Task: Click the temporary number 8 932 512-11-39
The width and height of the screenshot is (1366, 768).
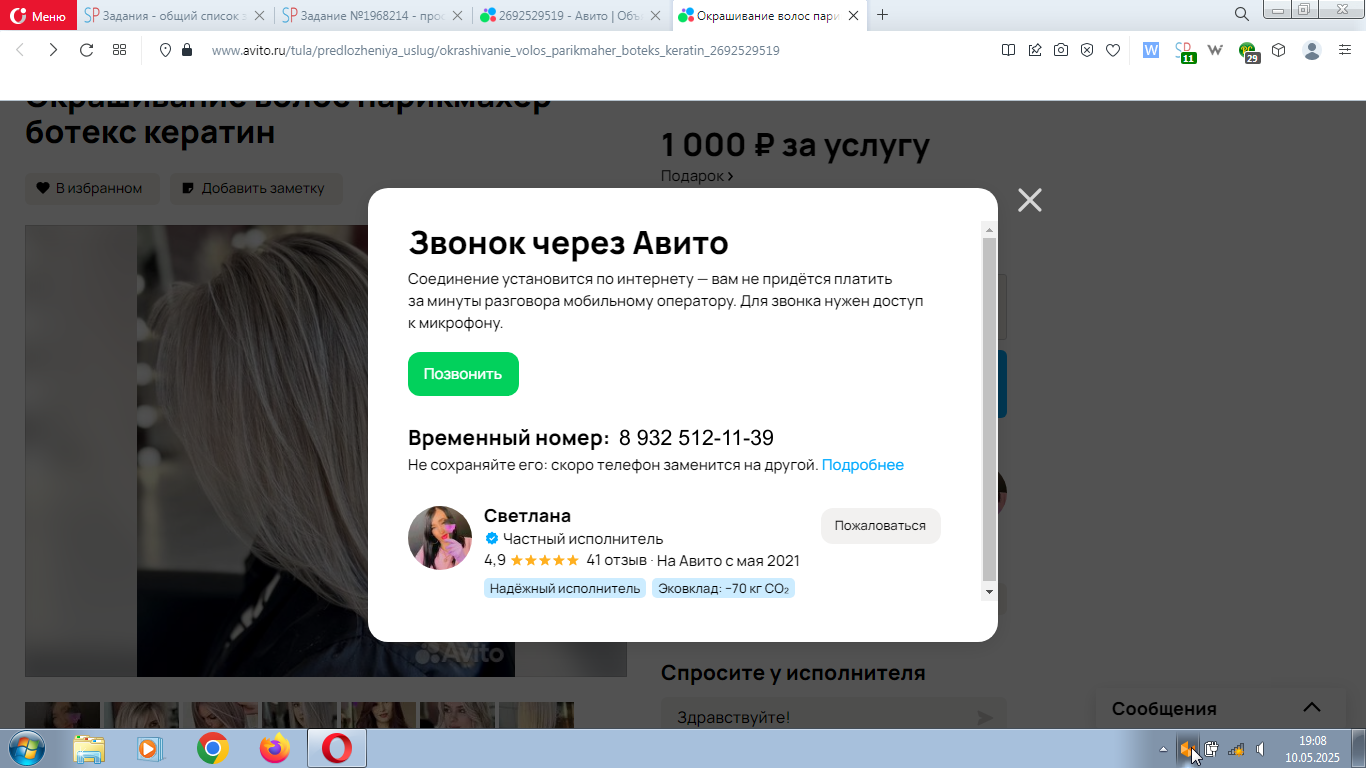Action: [x=696, y=438]
